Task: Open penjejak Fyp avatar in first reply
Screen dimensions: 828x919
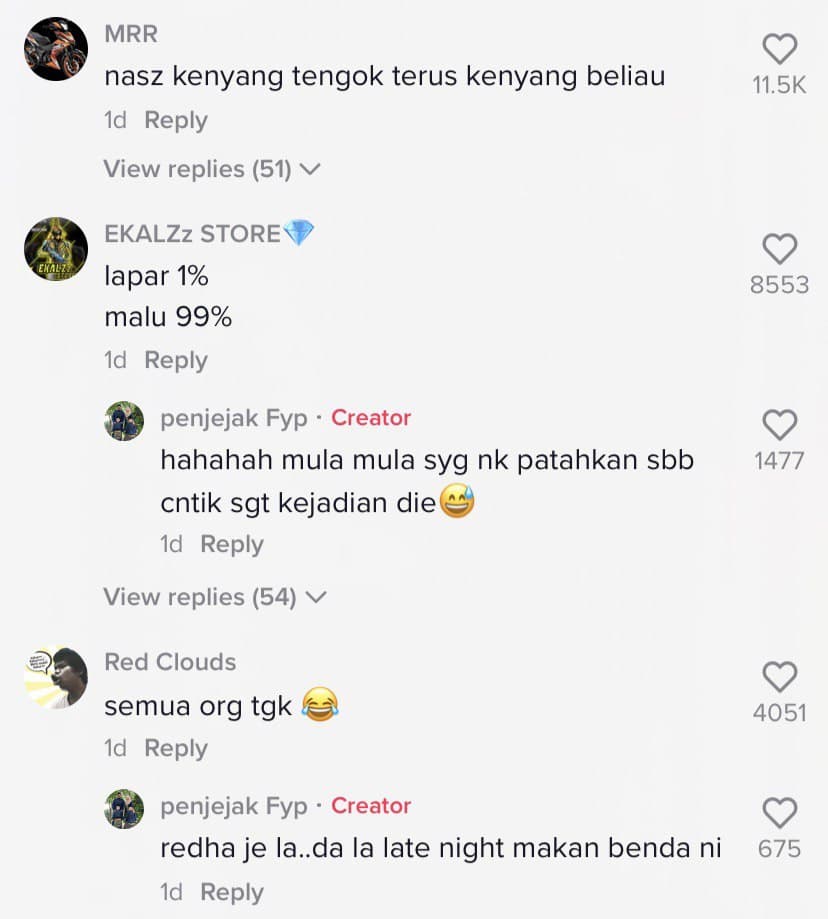Action: 124,421
